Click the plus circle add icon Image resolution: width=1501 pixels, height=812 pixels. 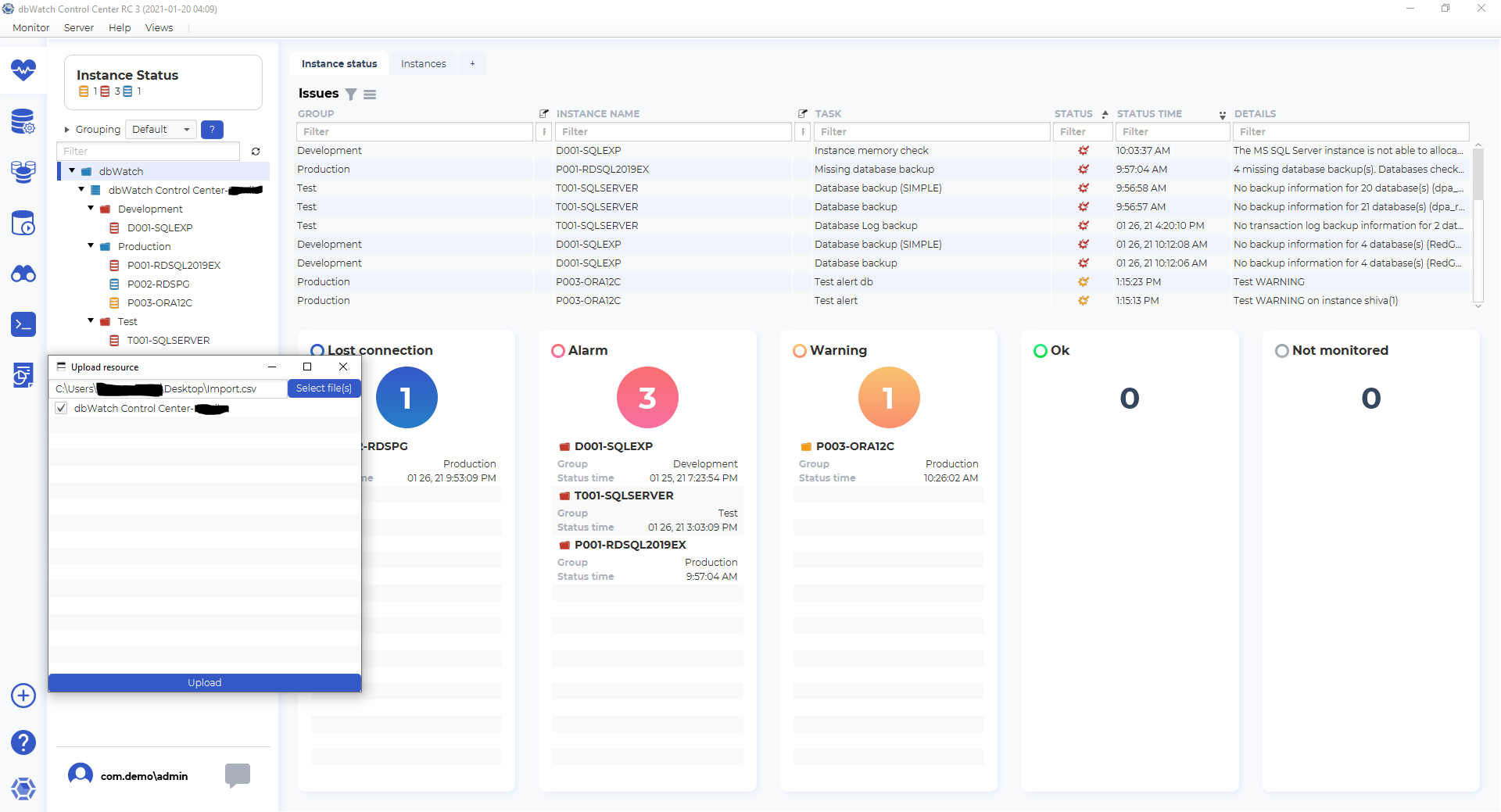23,696
